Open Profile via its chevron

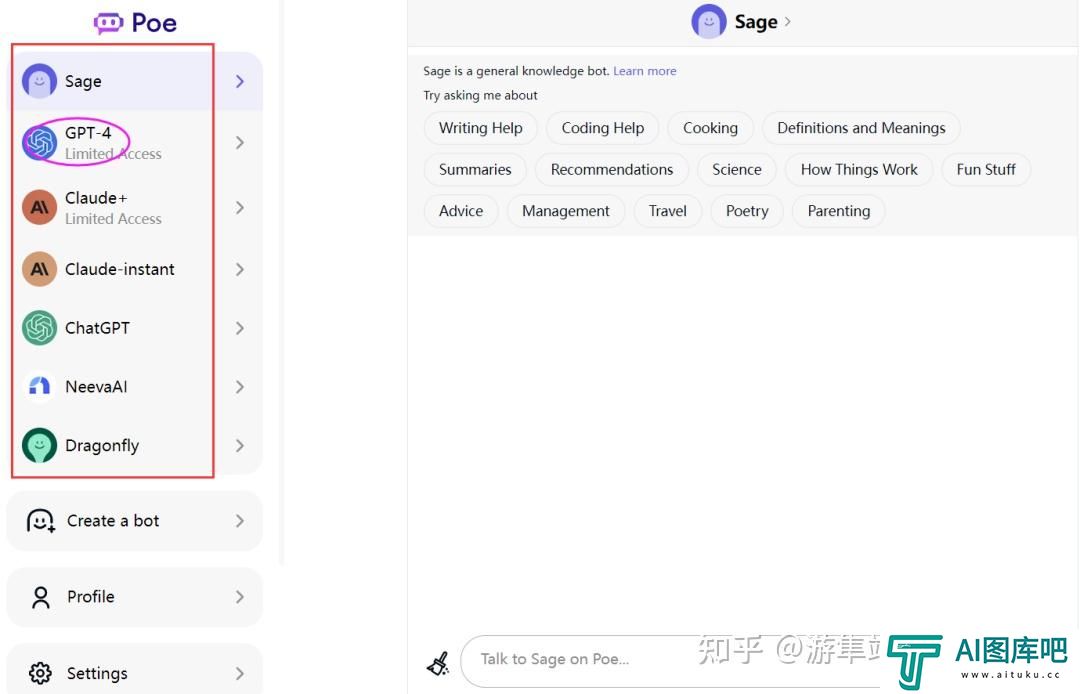click(240, 597)
